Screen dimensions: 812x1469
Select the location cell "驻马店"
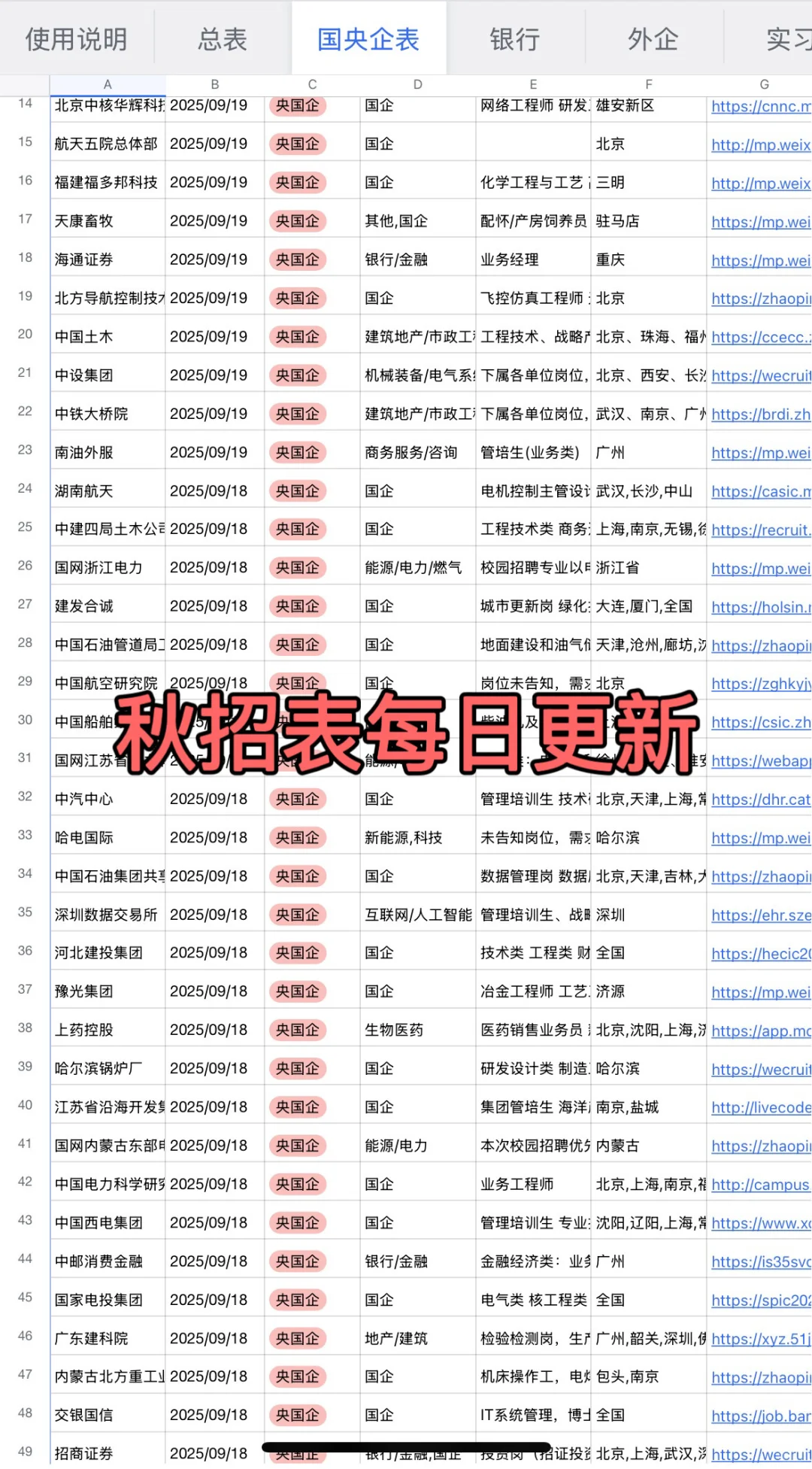click(649, 221)
